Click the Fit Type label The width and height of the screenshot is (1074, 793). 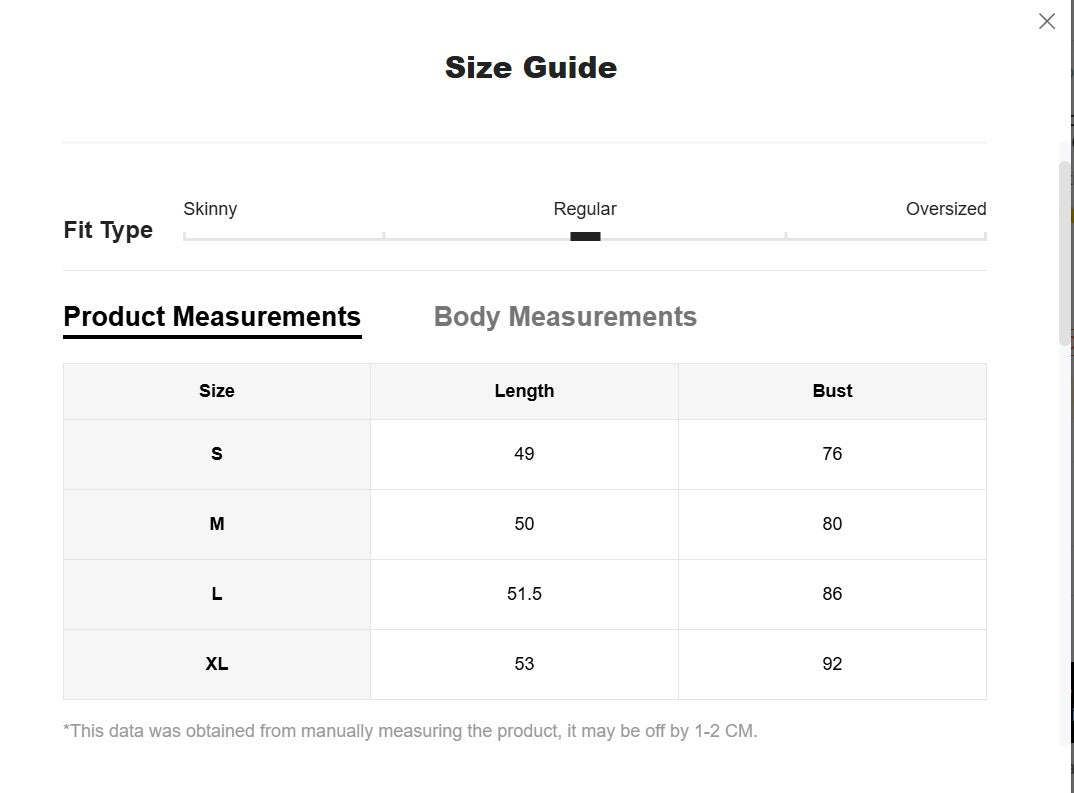click(108, 230)
